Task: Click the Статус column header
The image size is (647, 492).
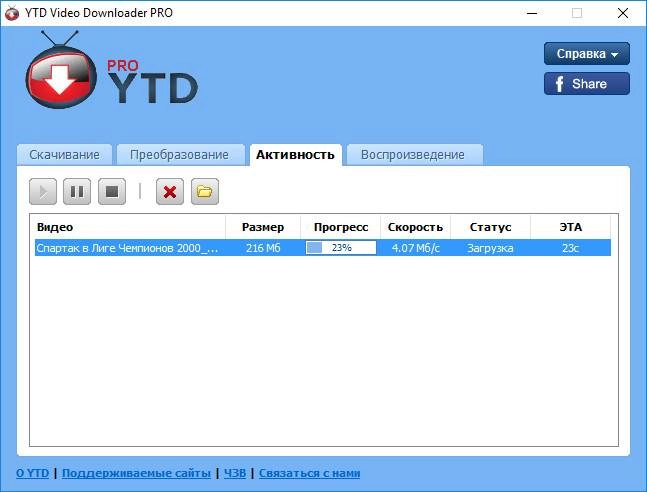Action: tap(490, 227)
